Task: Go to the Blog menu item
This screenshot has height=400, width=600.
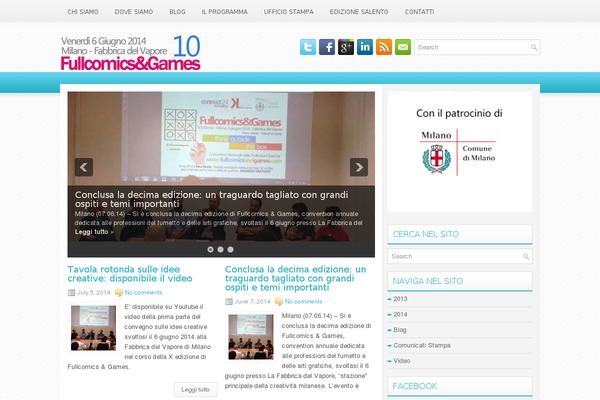Action: [178, 12]
